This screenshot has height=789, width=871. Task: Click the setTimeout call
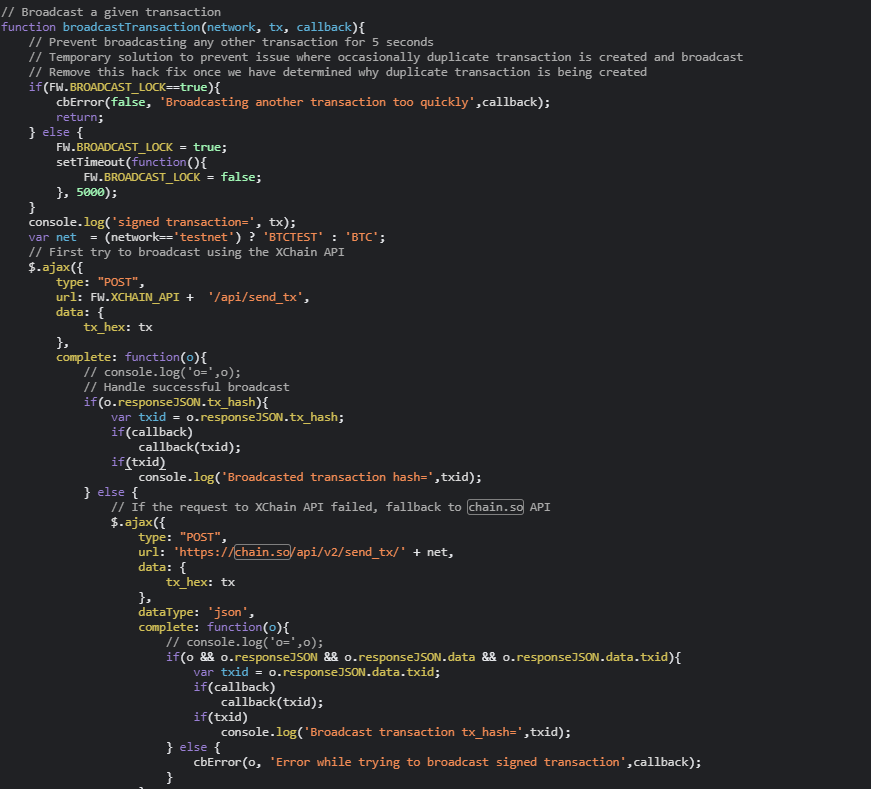coord(131,162)
